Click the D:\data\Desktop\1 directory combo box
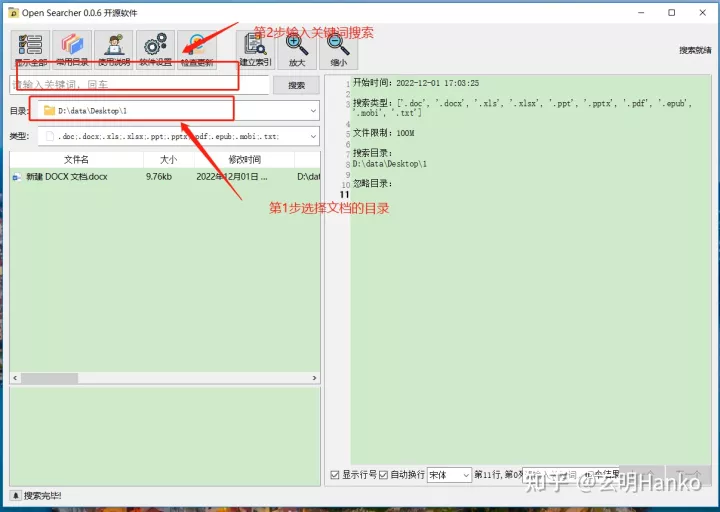The height and width of the screenshot is (512, 720). 179,111
